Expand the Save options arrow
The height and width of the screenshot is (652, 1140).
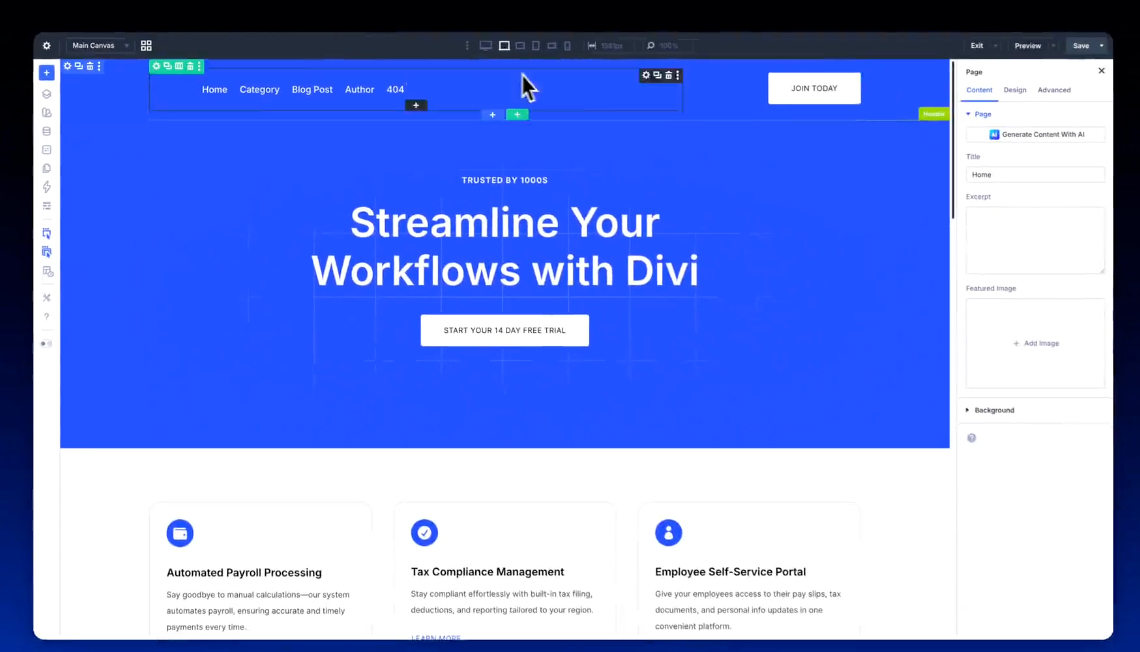1101,46
